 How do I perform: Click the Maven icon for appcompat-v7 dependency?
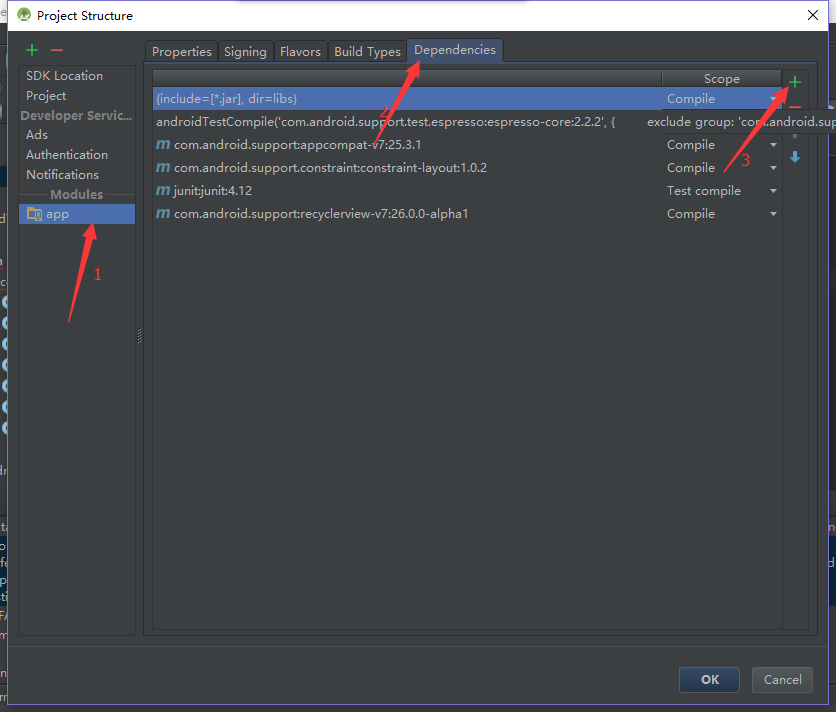click(x=163, y=145)
